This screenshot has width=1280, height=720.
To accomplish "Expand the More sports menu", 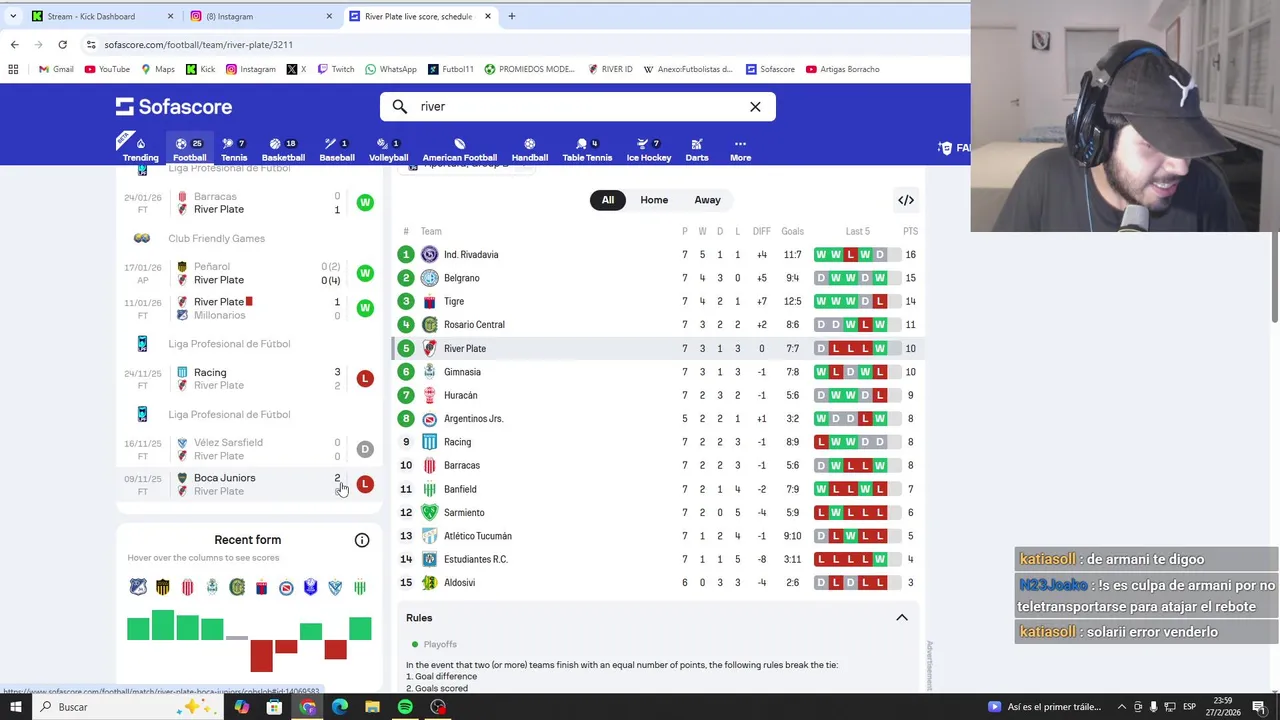I will pyautogui.click(x=740, y=150).
